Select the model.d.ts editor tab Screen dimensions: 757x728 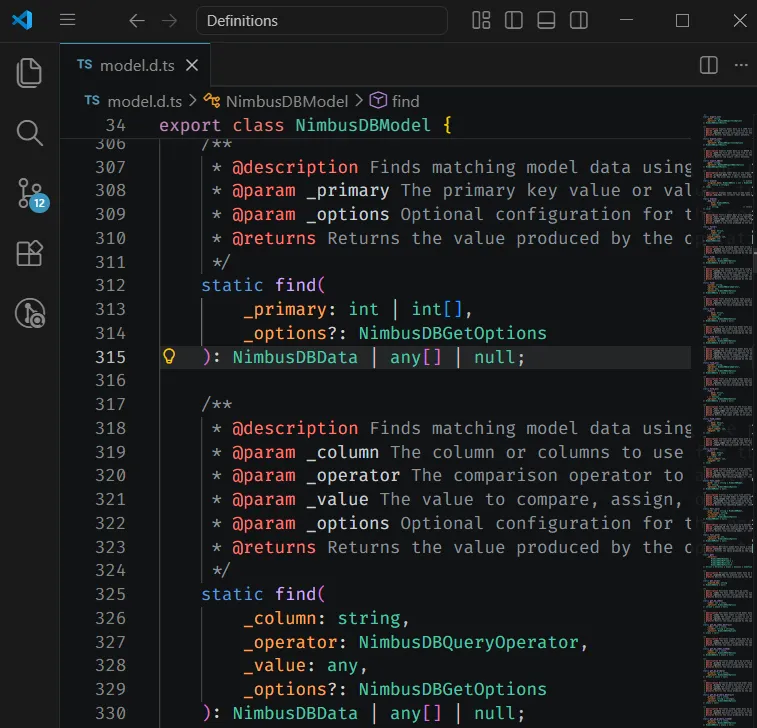[x=135, y=65]
